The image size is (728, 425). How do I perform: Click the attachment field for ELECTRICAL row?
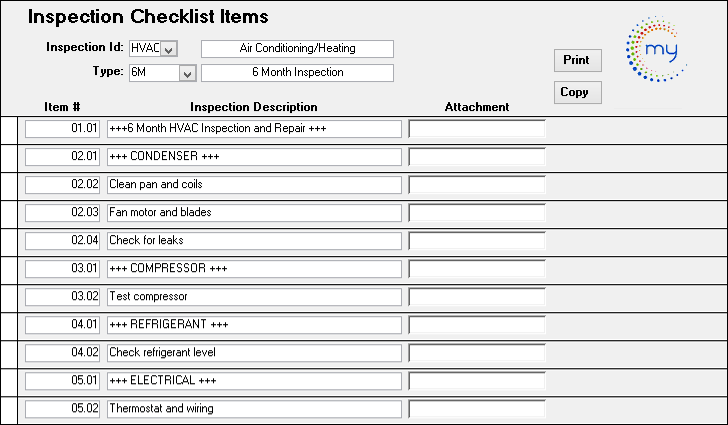[477, 381]
